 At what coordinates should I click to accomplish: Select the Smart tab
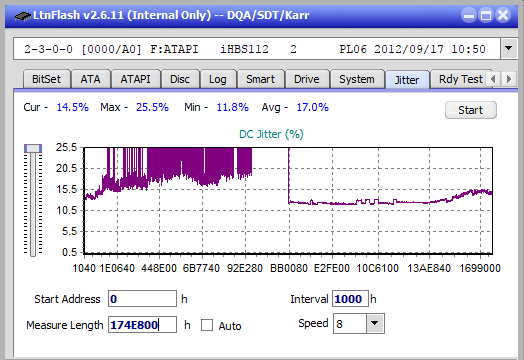[260, 79]
